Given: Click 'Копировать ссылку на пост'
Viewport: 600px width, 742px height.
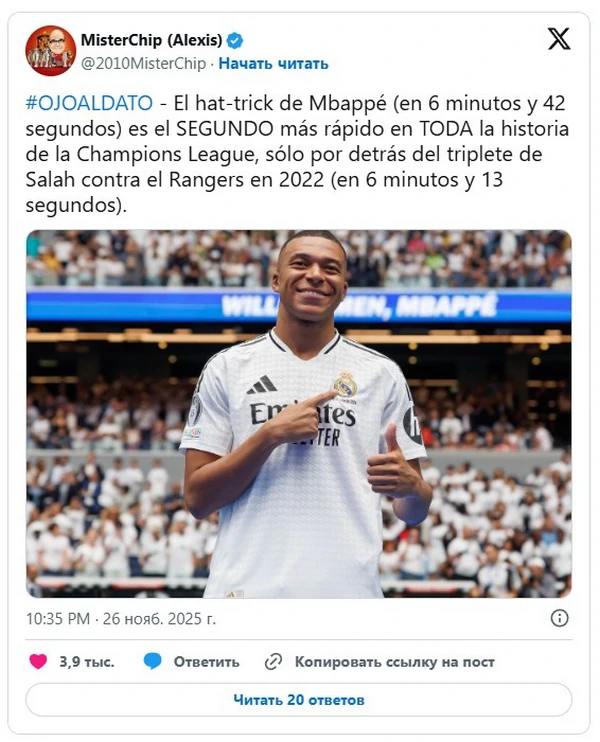Looking at the screenshot, I should pos(395,662).
